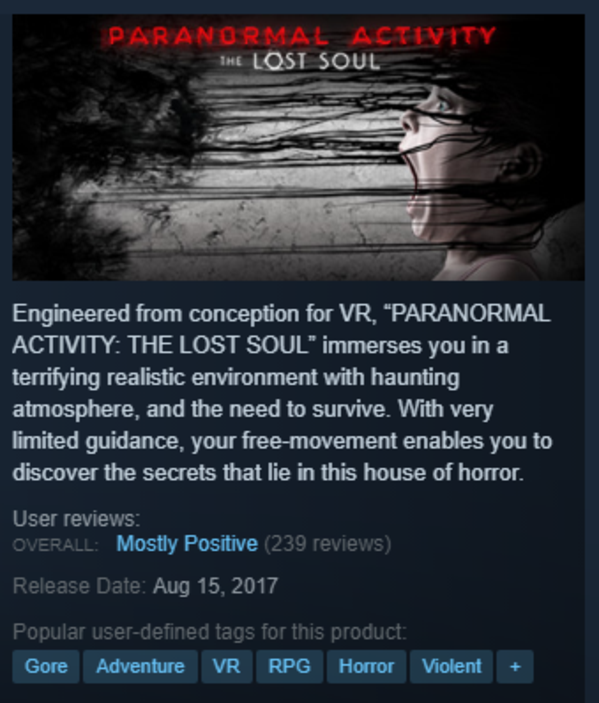Screen dimensions: 599x703
Task: Click the User reviews label
Action: coord(76,519)
